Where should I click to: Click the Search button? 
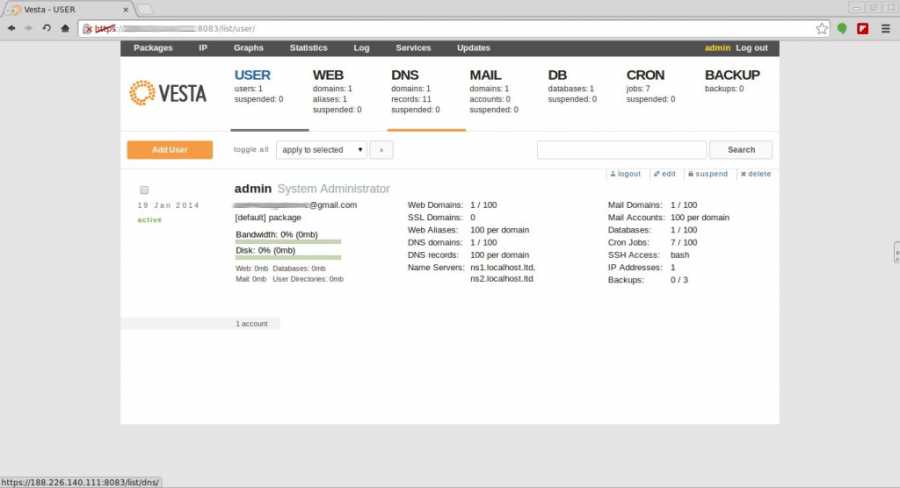pos(741,150)
